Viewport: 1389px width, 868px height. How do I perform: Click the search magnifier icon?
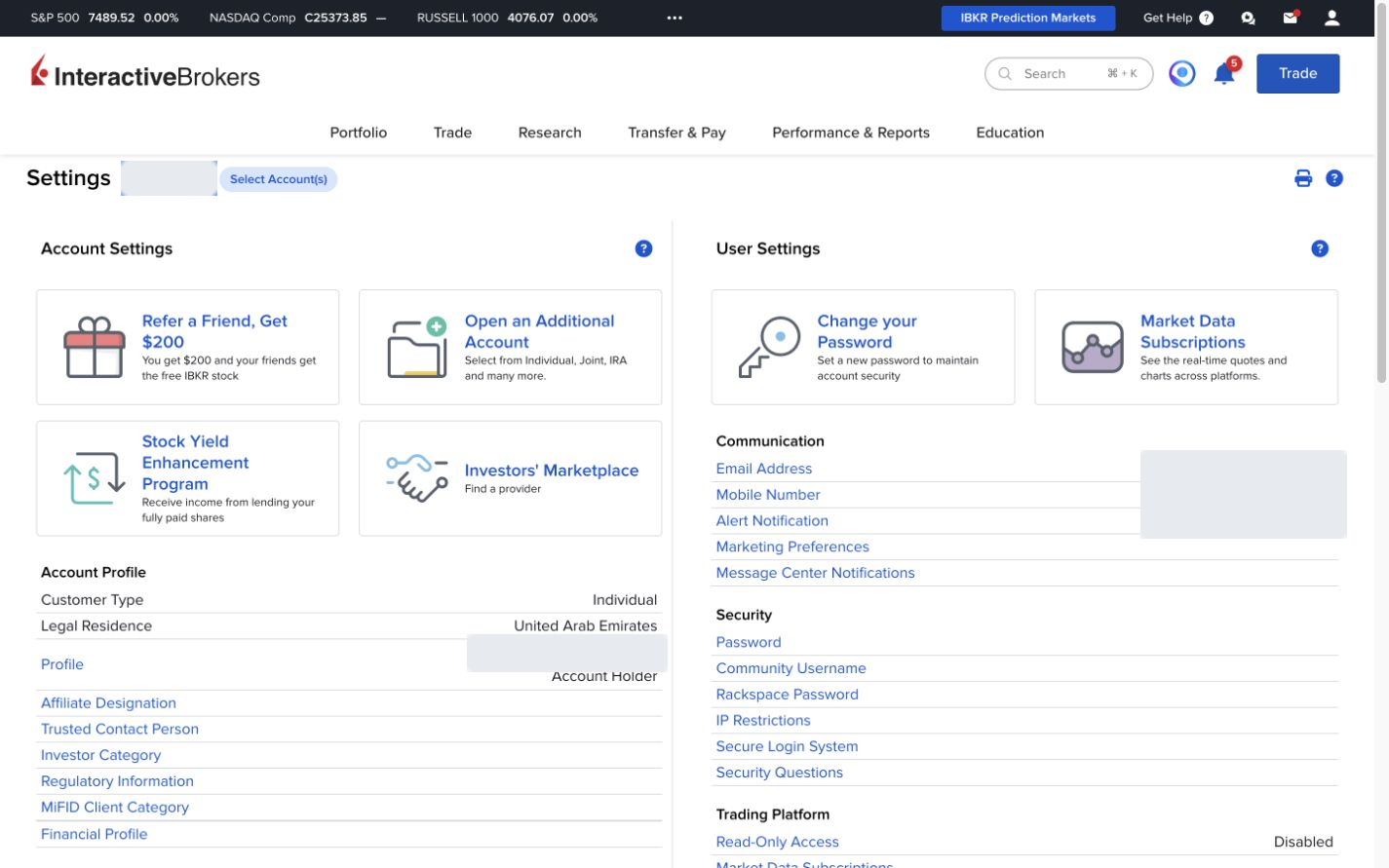(1005, 74)
